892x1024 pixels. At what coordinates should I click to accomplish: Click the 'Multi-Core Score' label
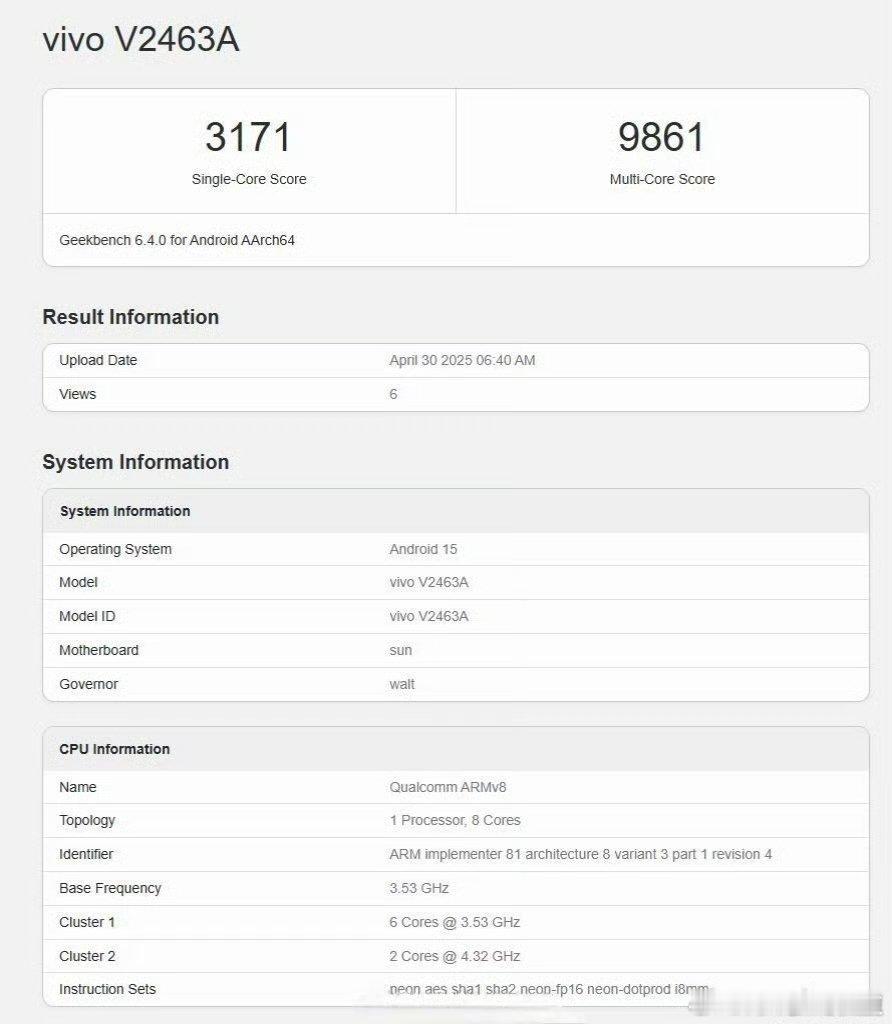point(662,179)
